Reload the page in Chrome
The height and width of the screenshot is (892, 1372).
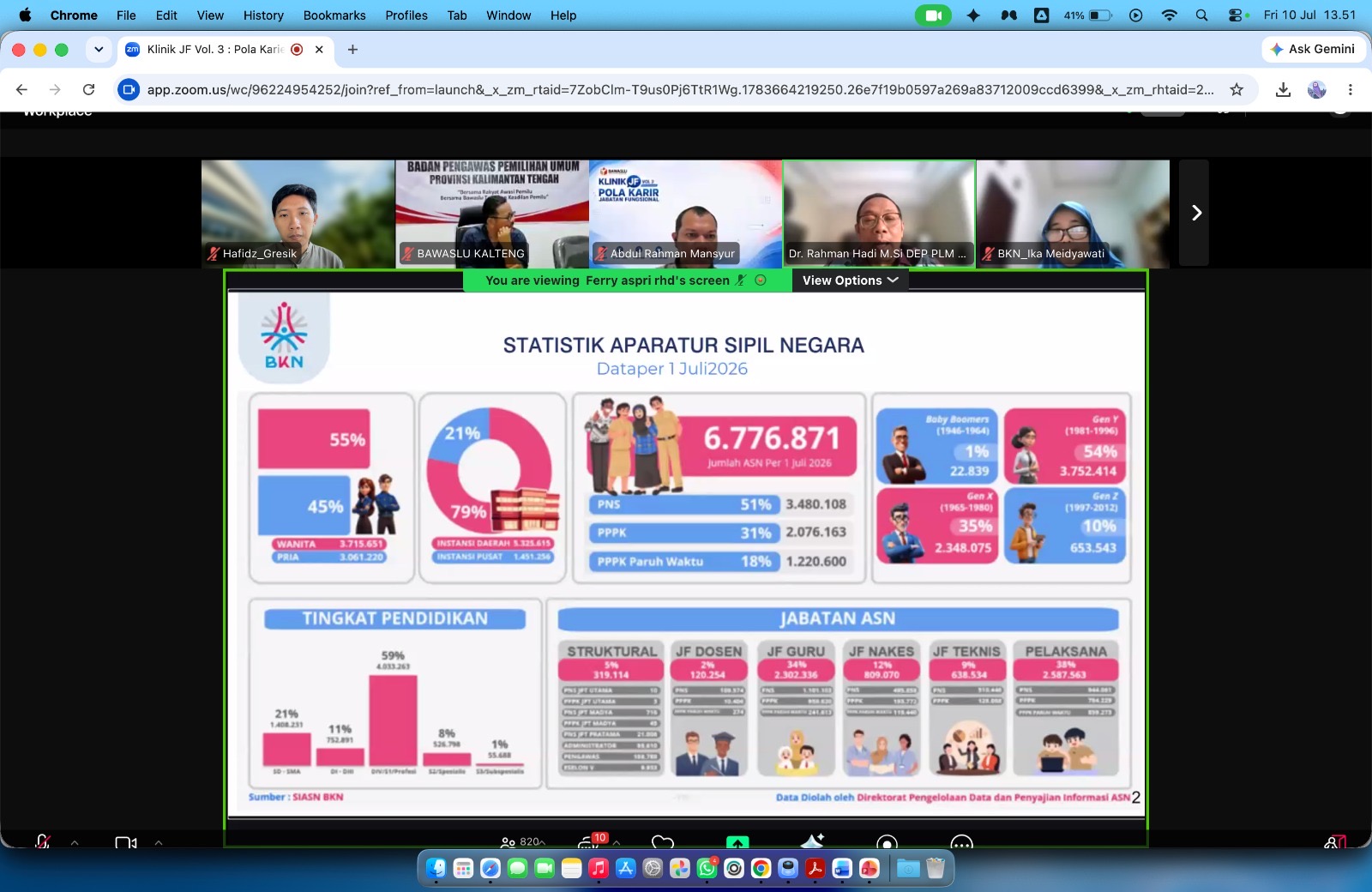[88, 89]
